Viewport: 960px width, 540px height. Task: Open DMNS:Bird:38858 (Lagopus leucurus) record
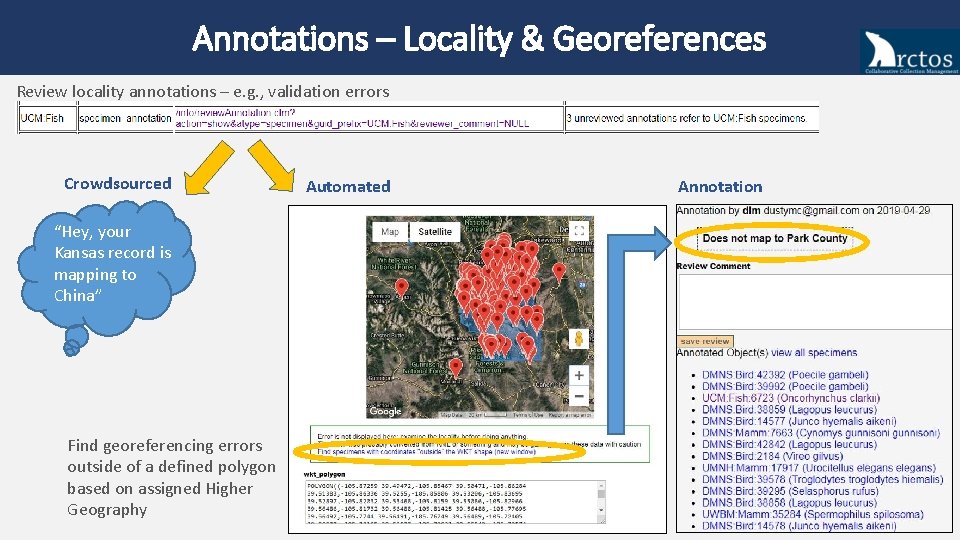(x=789, y=503)
